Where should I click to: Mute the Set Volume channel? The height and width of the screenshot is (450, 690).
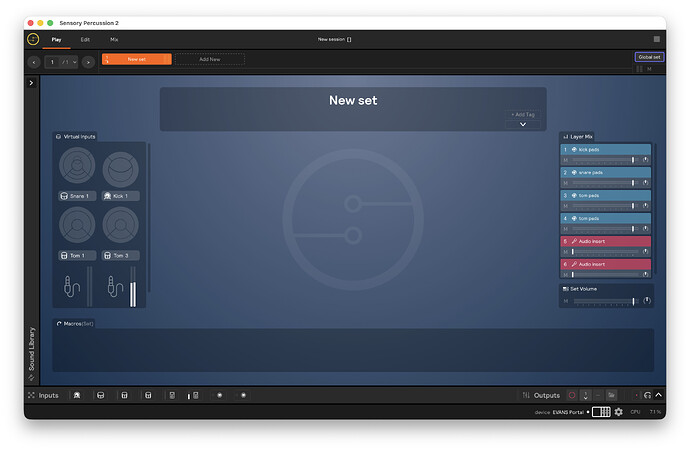point(565,300)
